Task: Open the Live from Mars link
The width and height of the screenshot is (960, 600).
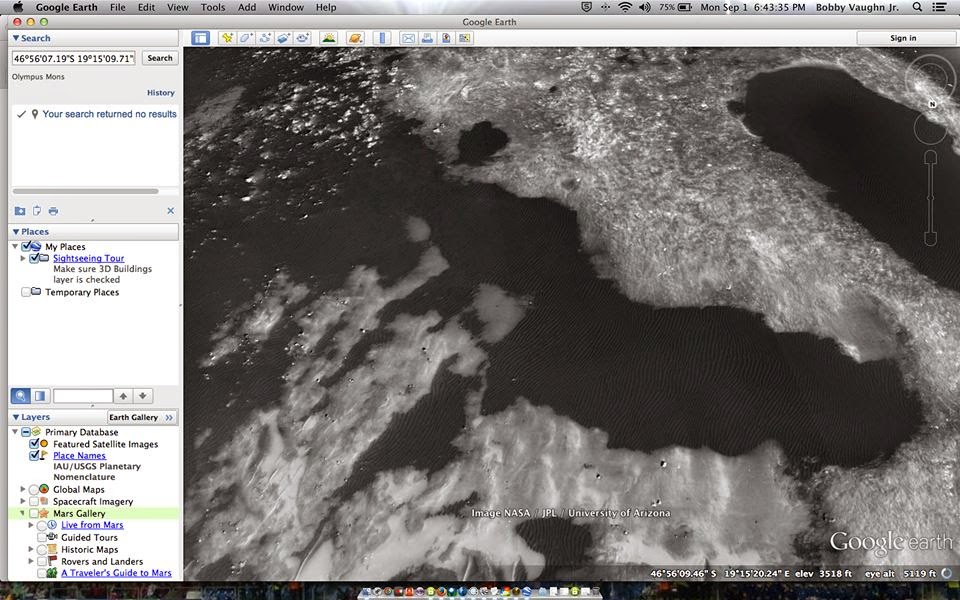Action: point(92,525)
